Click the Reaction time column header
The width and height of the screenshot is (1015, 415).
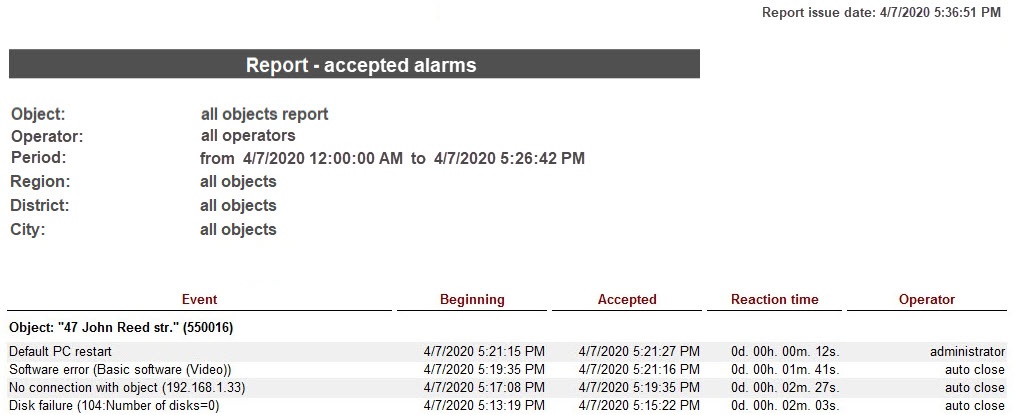pos(774,299)
